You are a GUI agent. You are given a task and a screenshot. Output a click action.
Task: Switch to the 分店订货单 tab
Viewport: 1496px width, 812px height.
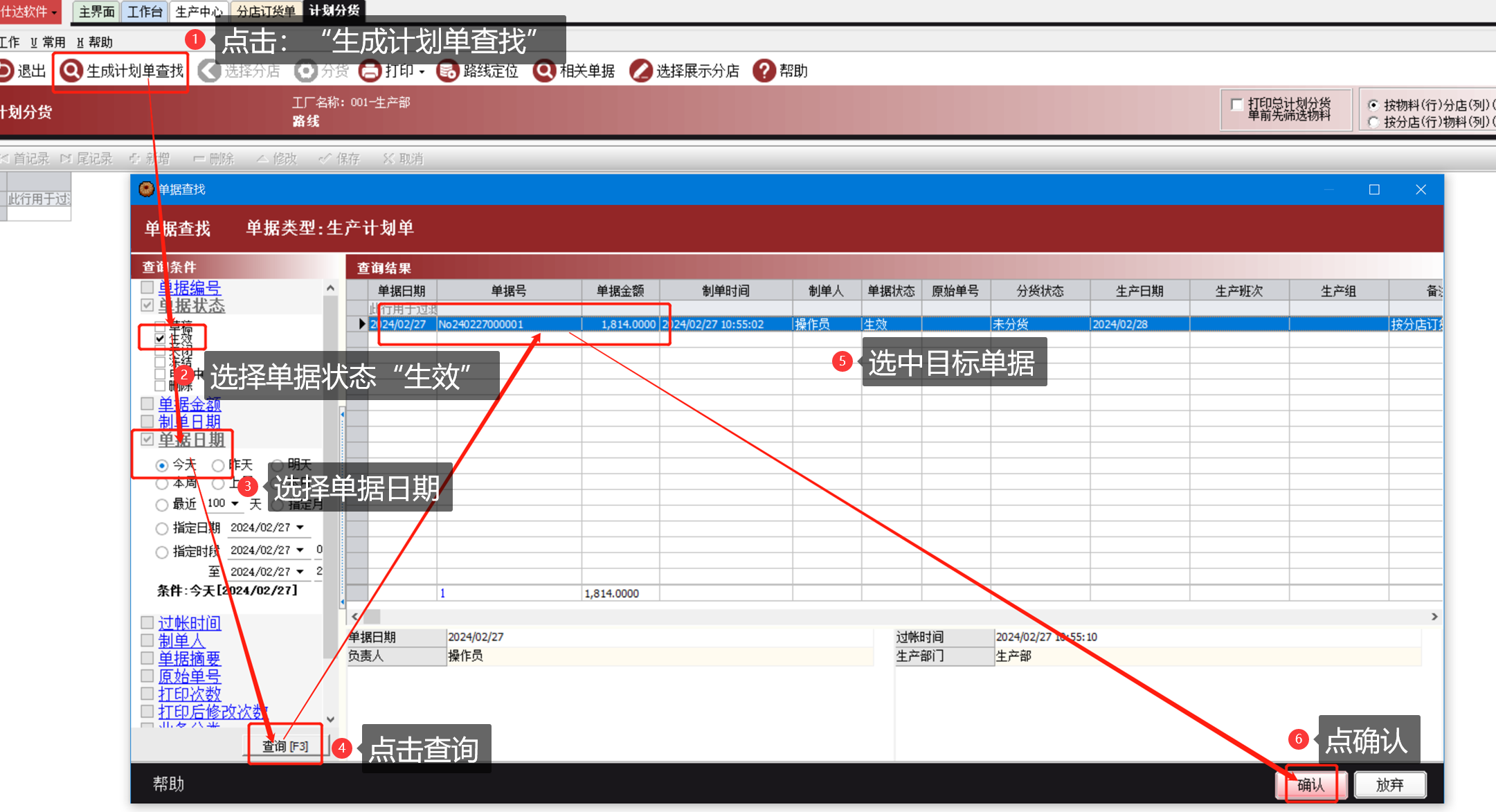click(266, 11)
